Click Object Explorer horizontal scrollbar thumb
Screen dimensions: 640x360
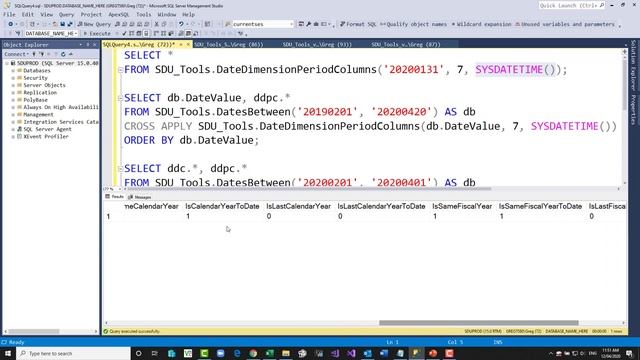click(34, 331)
